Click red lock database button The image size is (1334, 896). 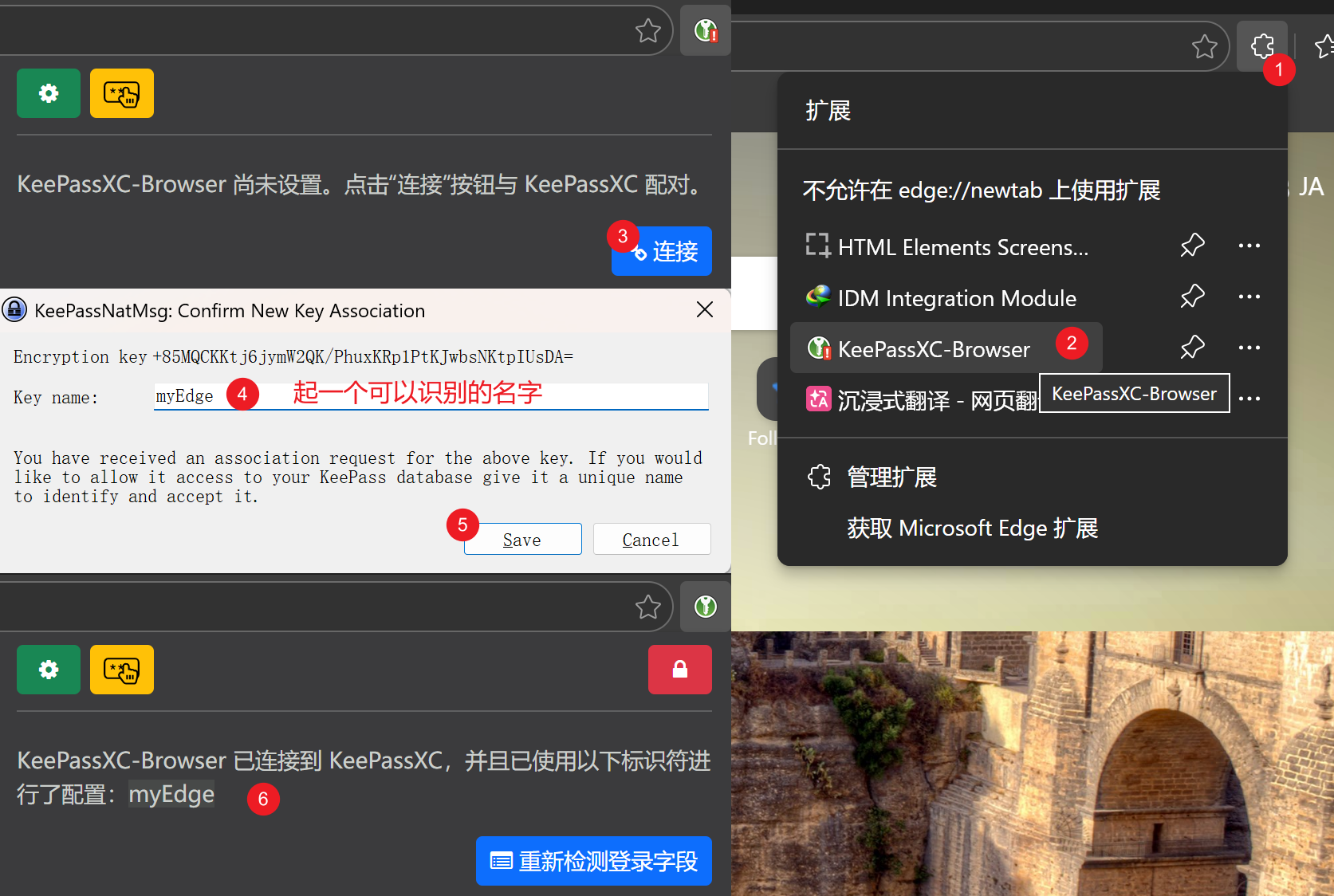[x=680, y=670]
